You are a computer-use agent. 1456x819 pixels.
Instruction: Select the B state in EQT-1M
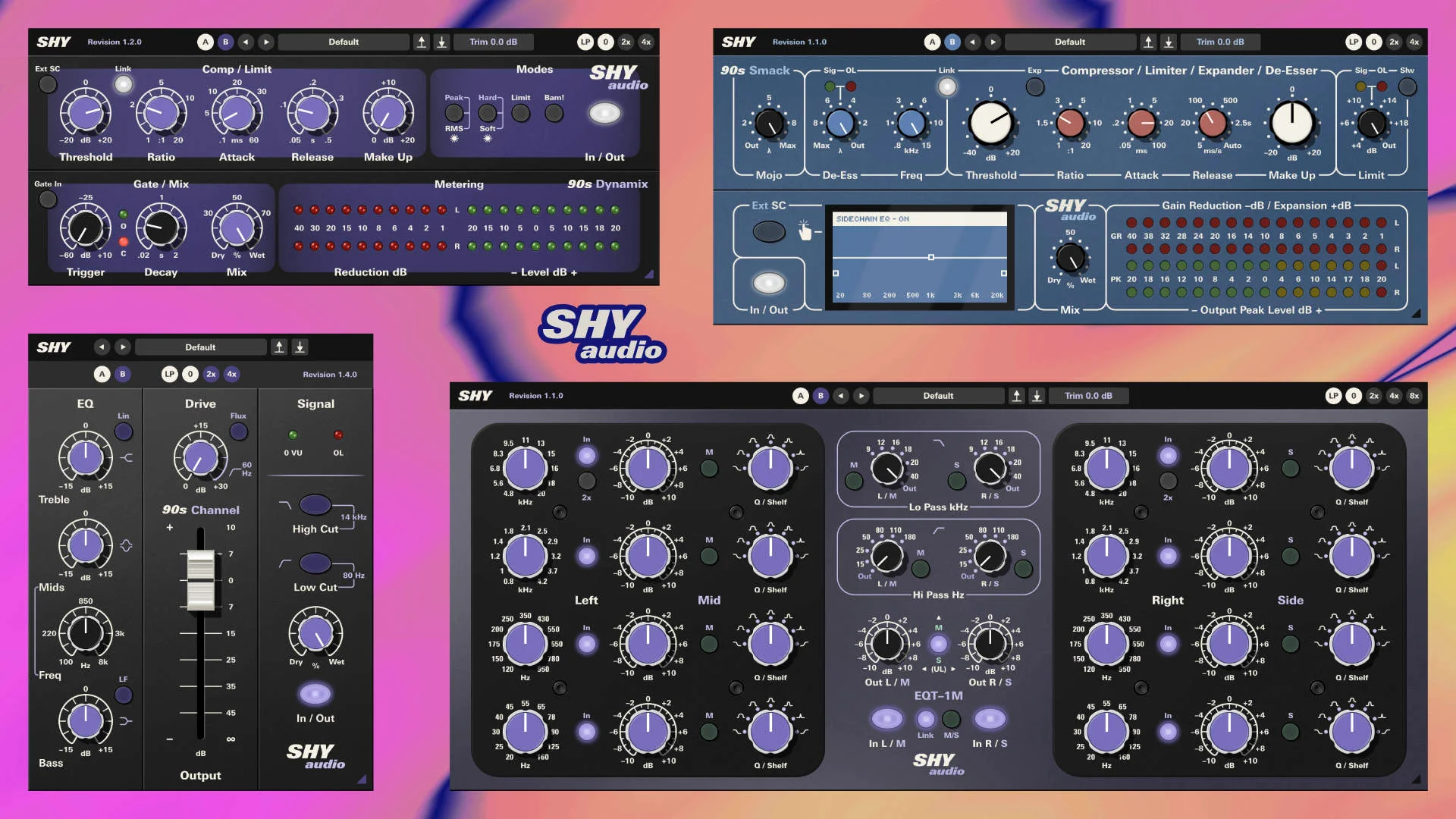[x=821, y=395]
